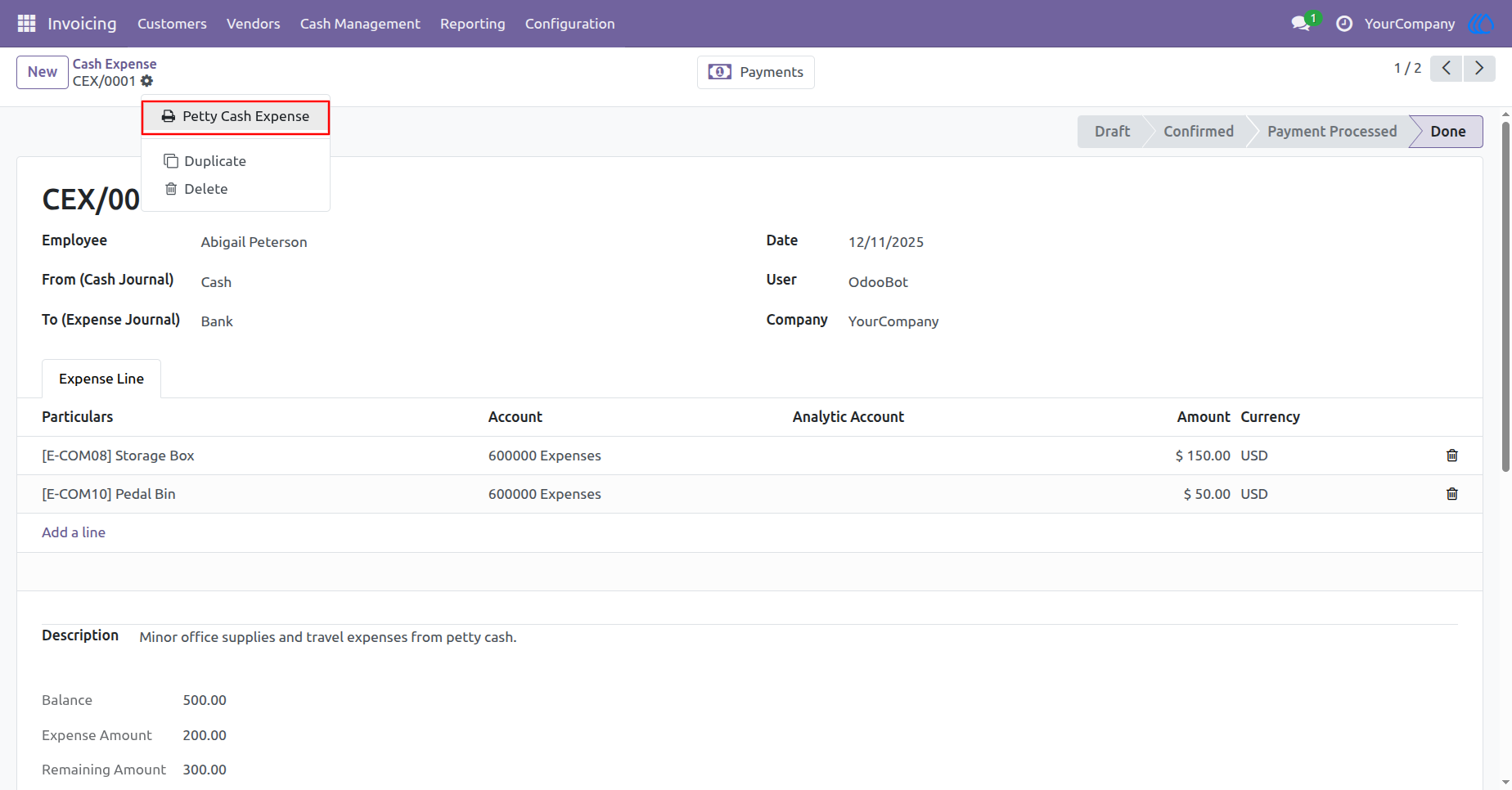Select the Expense Line tab
Image resolution: width=1512 pixels, height=790 pixels.
pyautogui.click(x=101, y=379)
